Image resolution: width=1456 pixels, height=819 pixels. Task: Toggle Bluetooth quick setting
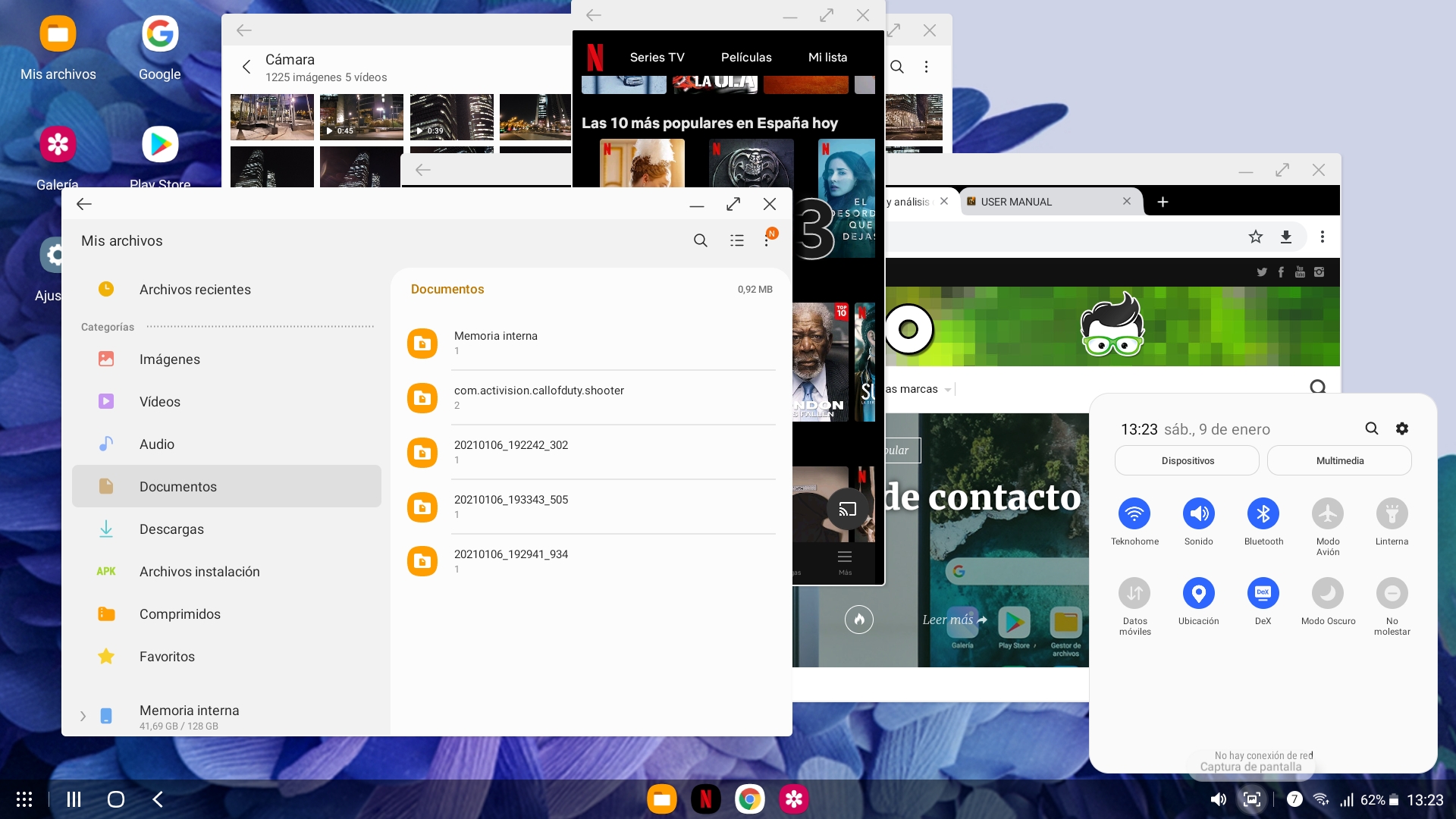(x=1263, y=514)
